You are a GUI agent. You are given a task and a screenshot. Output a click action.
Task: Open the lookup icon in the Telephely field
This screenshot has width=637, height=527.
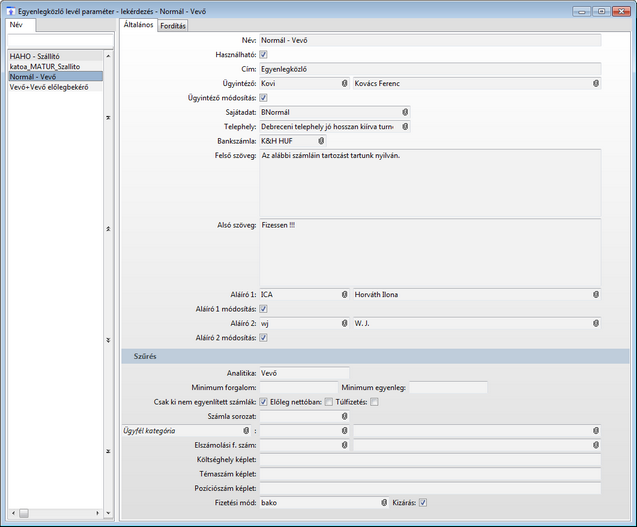[x=405, y=127]
